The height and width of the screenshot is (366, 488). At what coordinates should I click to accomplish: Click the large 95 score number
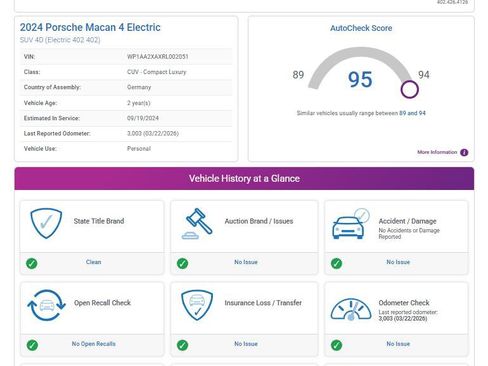[360, 79]
